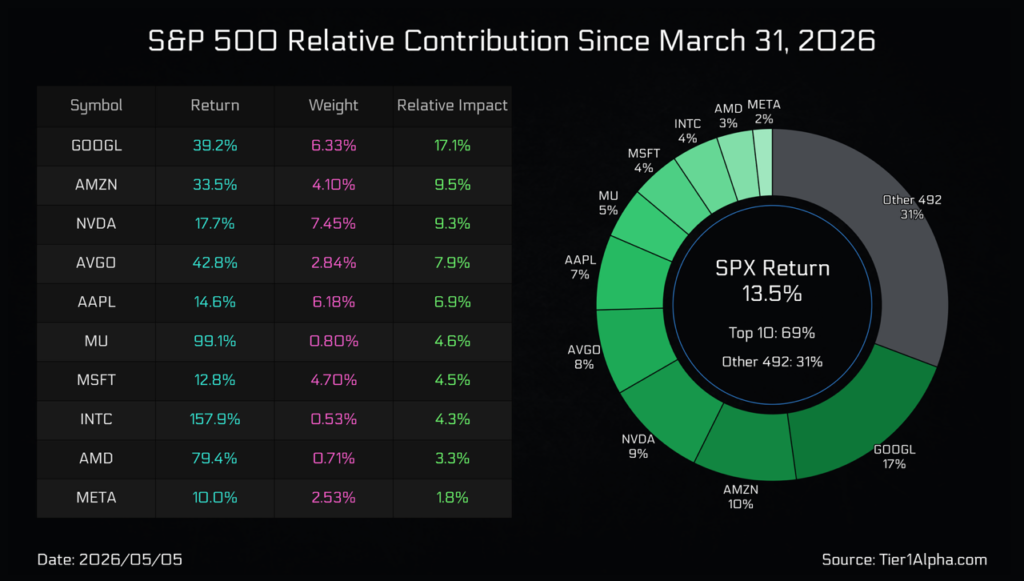Screen dimensions: 1024x581
Task: Click MSFT weight value 4.70%
Action: [333, 380]
